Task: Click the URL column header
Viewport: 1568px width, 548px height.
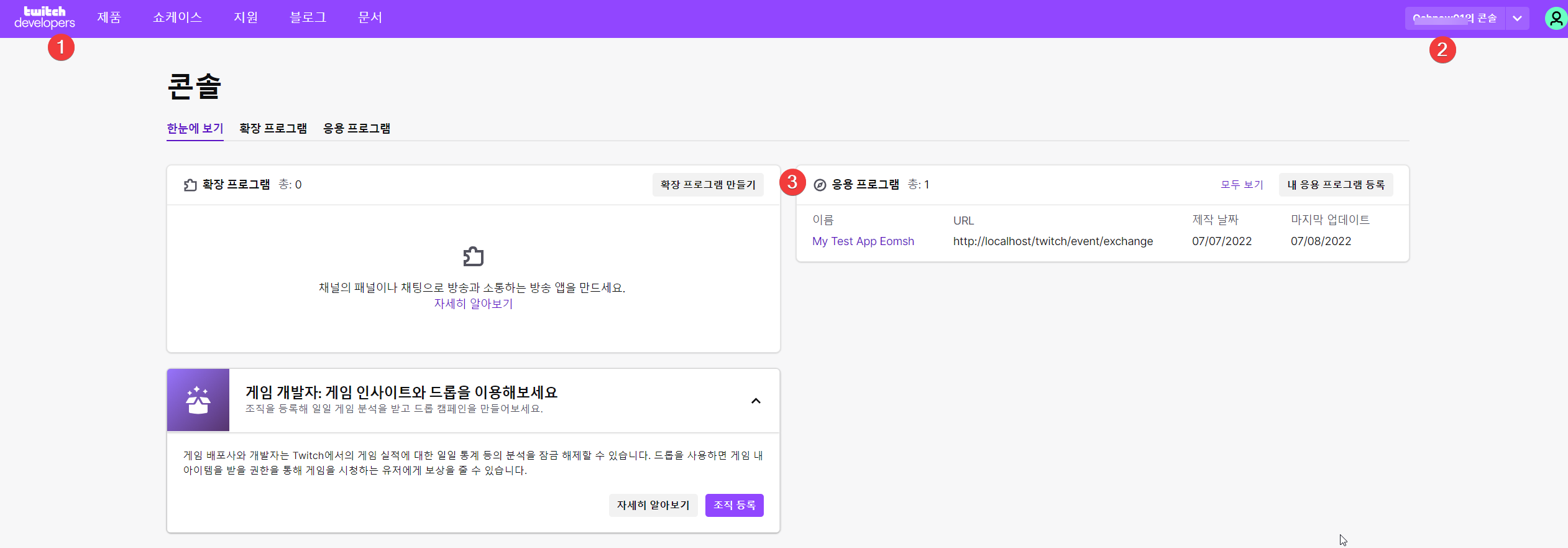Action: 963,221
